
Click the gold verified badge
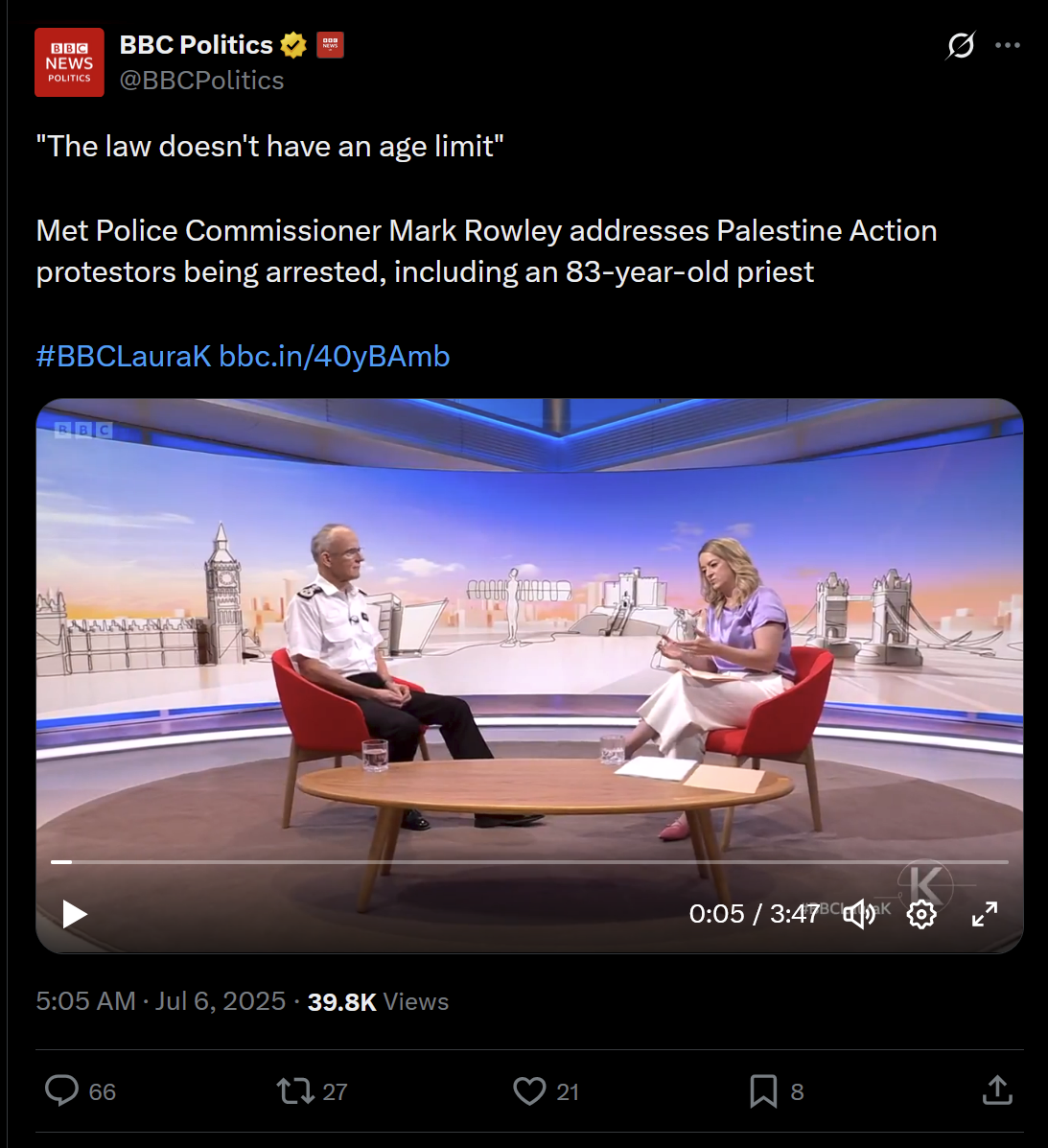pos(293,45)
